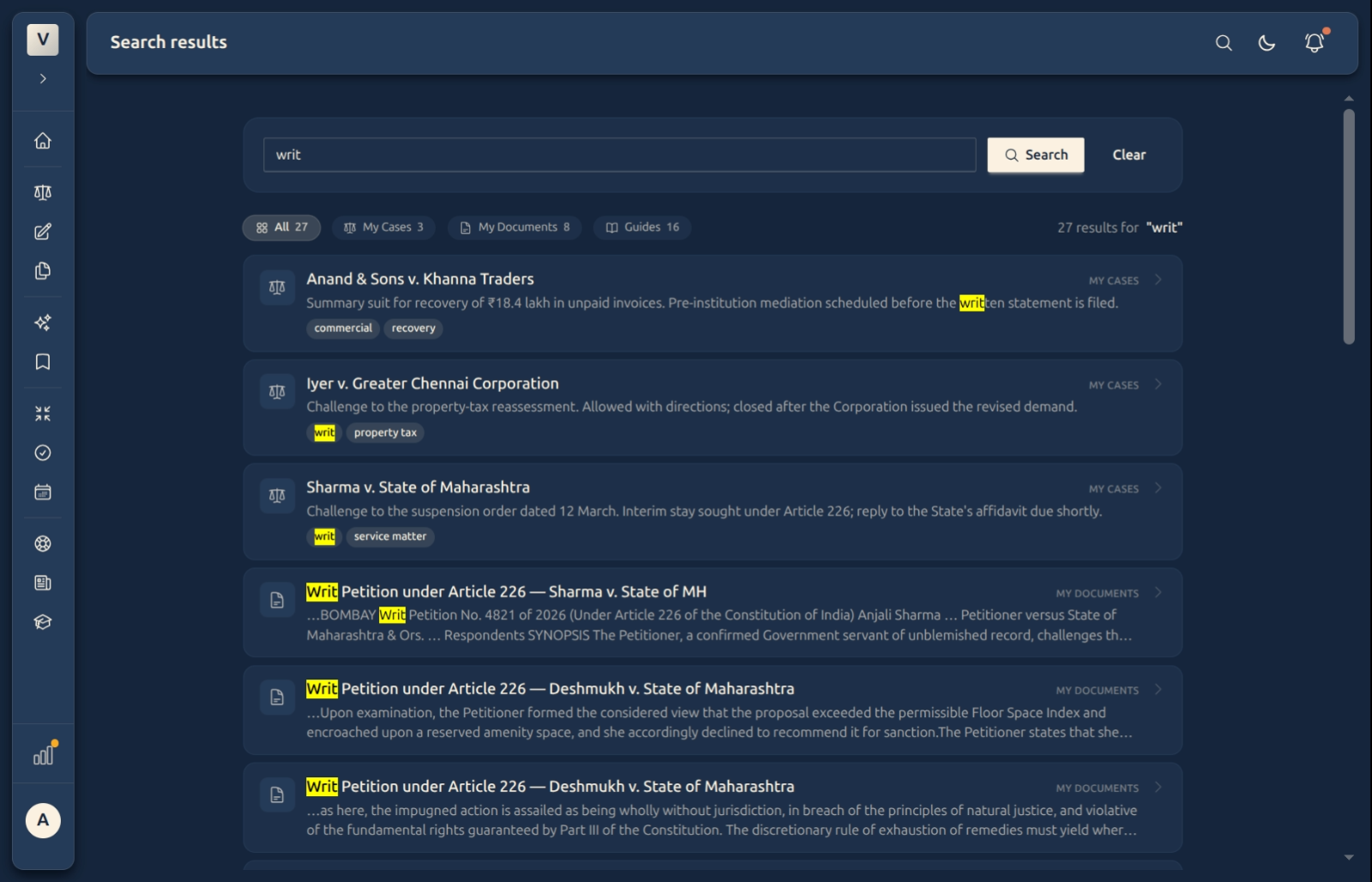Click the chevron on the Sharma v. State of MH document
Screen dimensions: 1372x882
tap(1158, 593)
